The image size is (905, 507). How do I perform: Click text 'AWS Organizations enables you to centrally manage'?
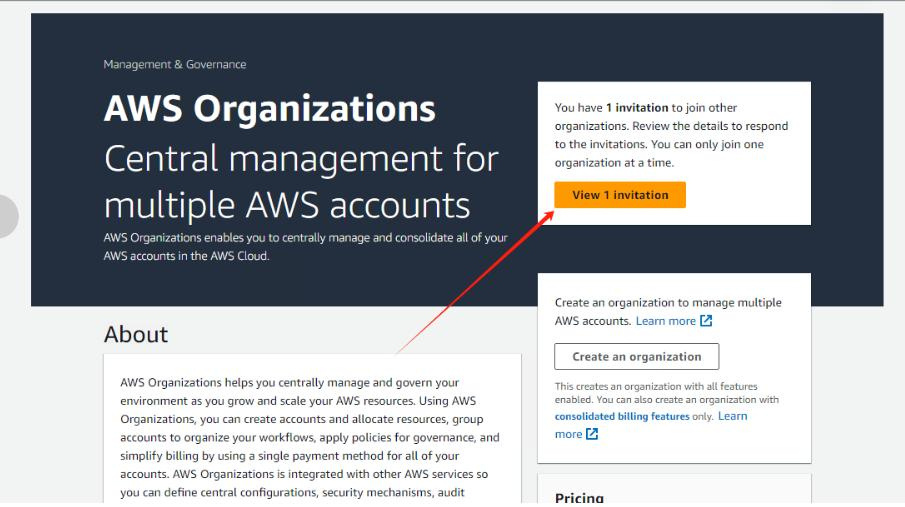(305, 237)
